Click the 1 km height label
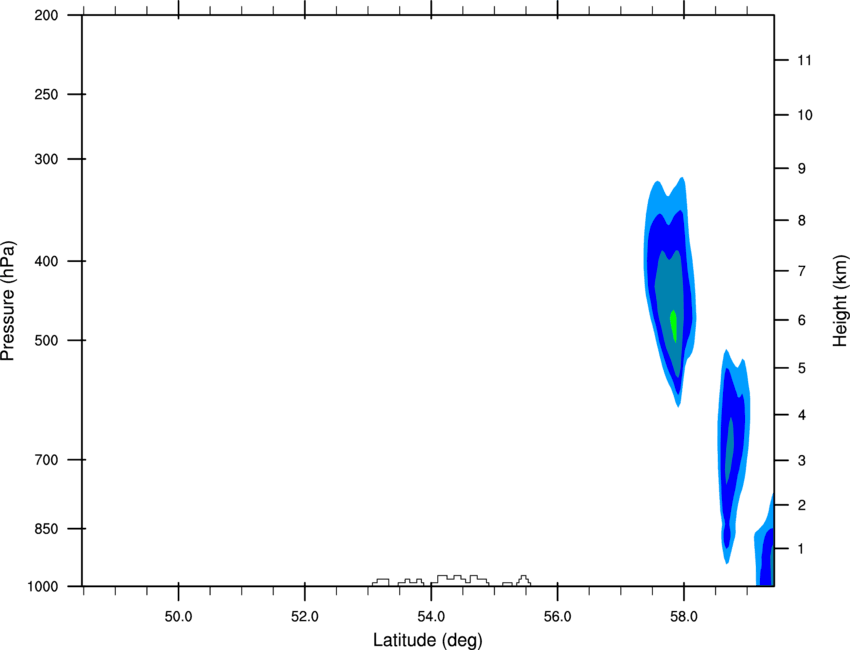The height and width of the screenshot is (650, 850). (x=802, y=549)
